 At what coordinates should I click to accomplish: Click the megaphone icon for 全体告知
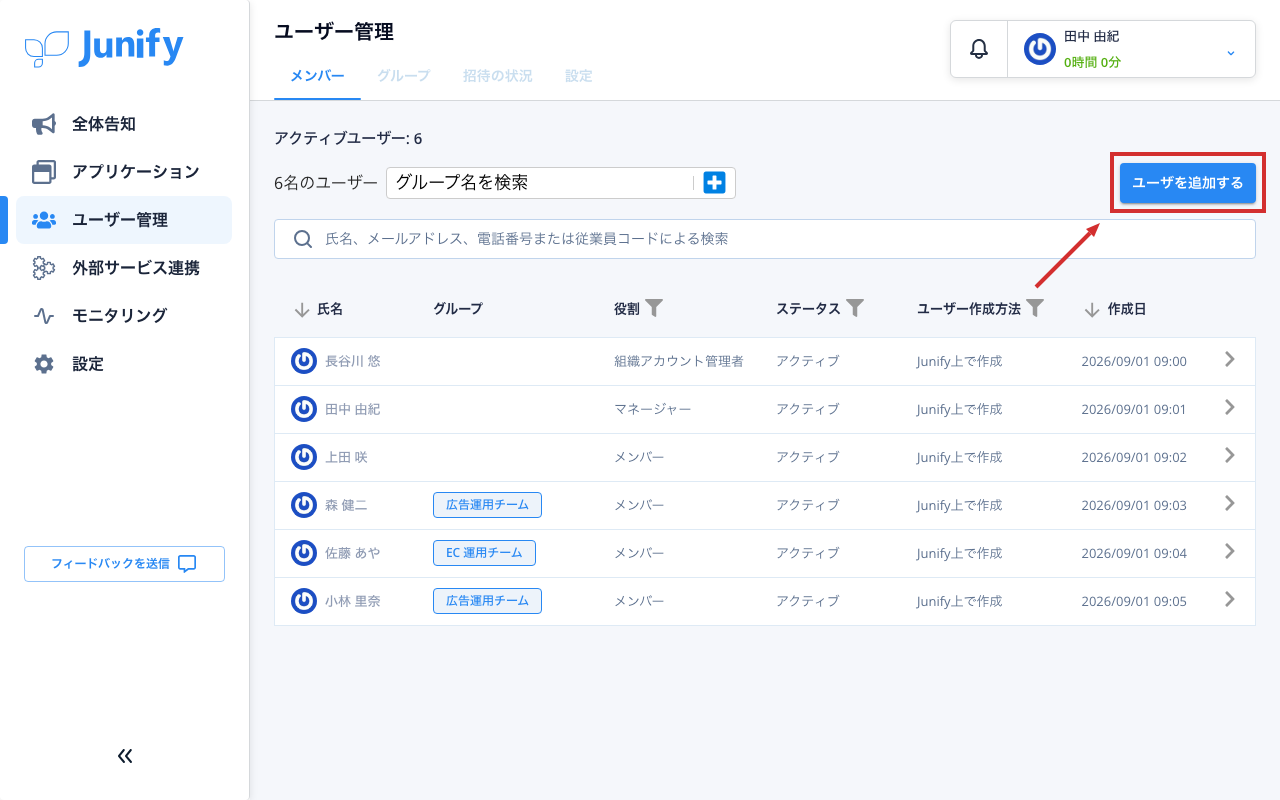tap(44, 124)
